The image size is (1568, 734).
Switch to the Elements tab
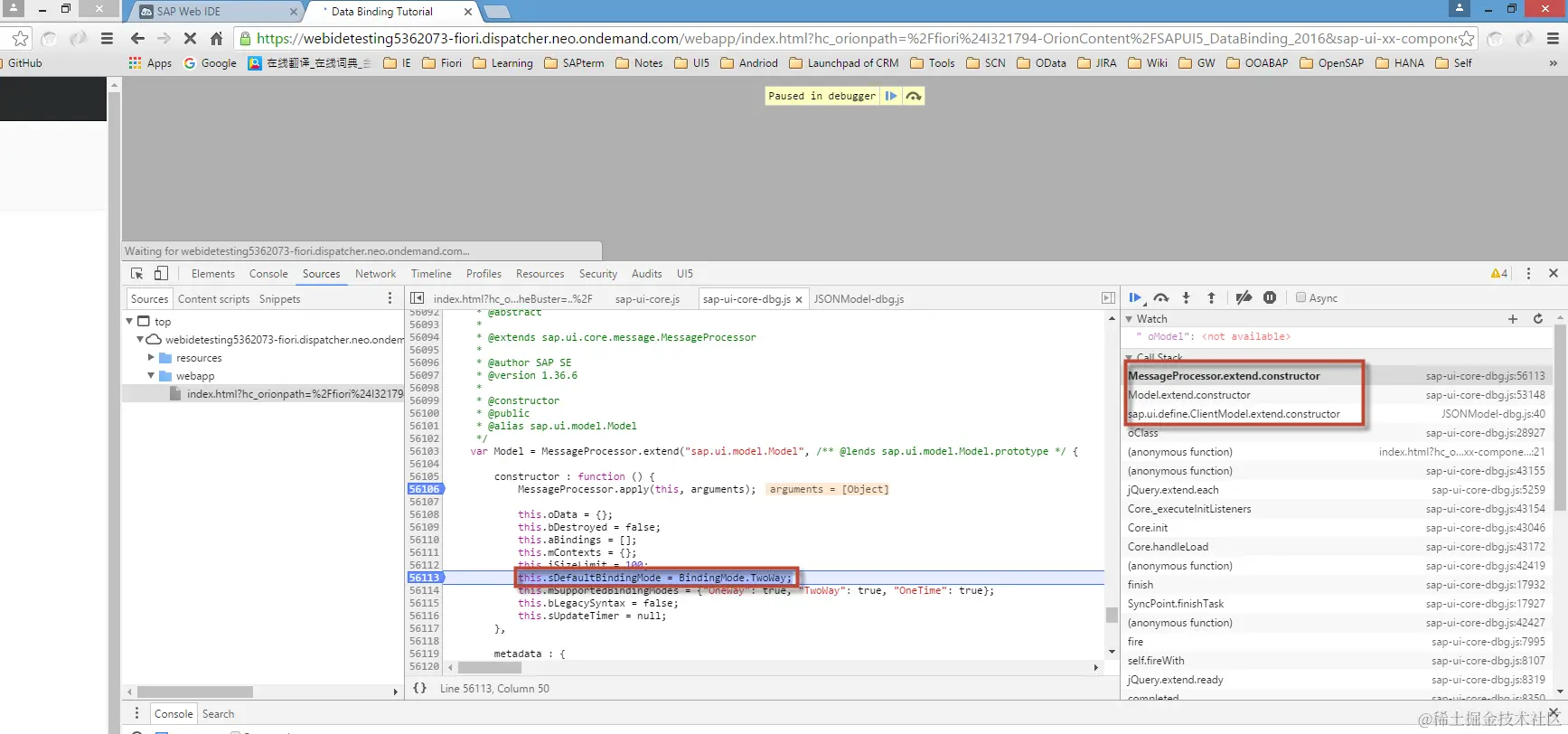(213, 274)
